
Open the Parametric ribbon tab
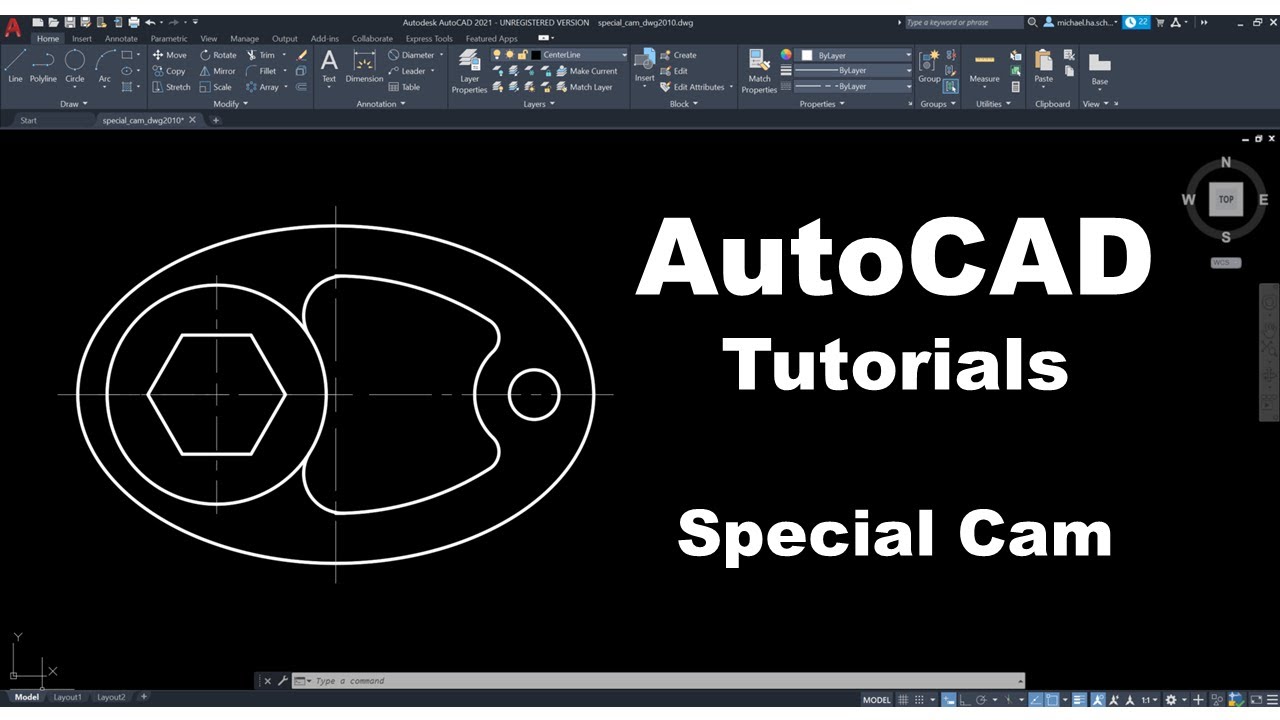169,39
